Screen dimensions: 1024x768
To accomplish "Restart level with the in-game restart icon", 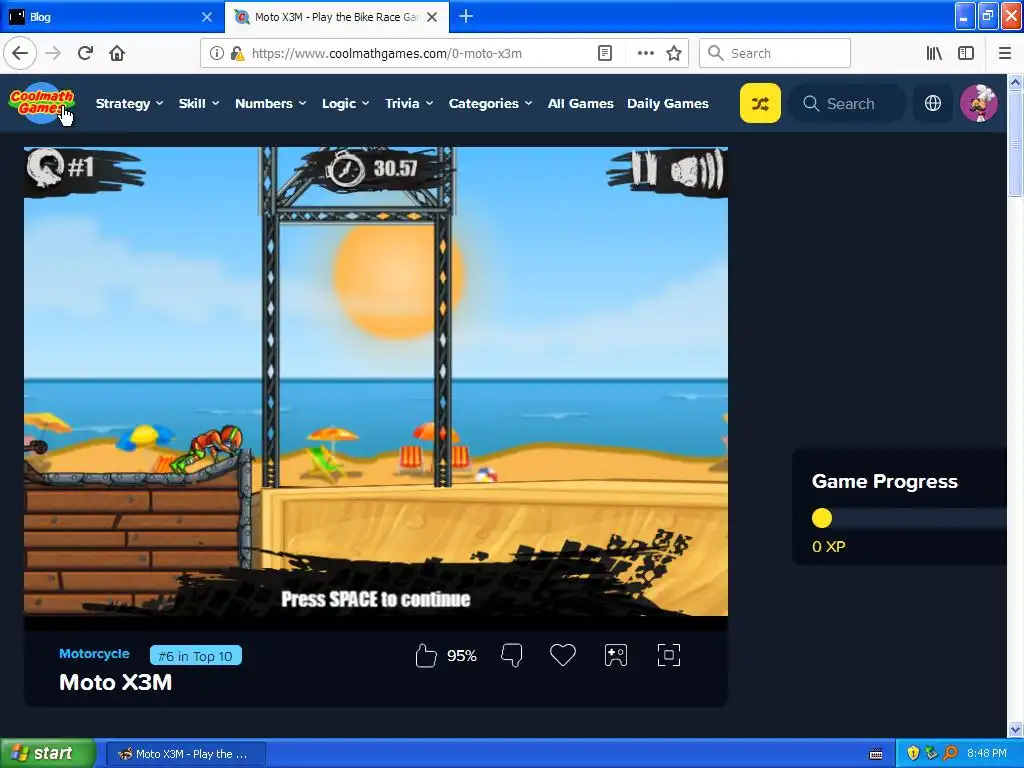I will [44, 167].
